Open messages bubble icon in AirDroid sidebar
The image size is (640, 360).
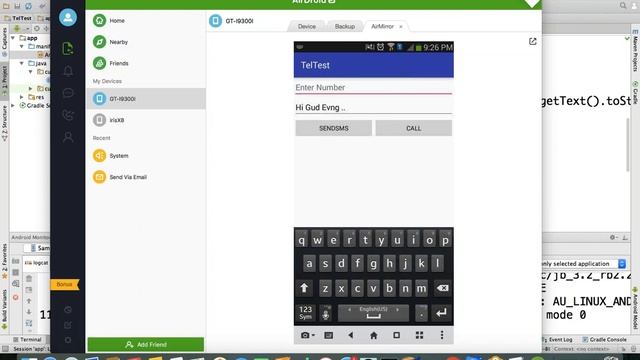point(68,93)
